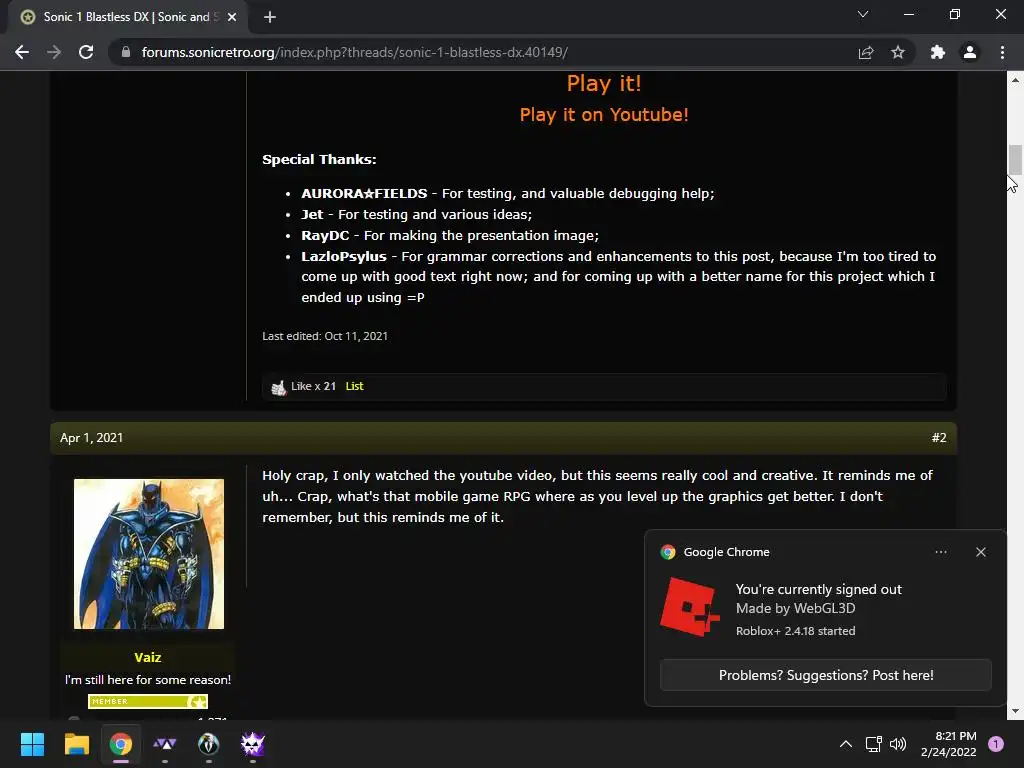Open notification options three dots

941,552
